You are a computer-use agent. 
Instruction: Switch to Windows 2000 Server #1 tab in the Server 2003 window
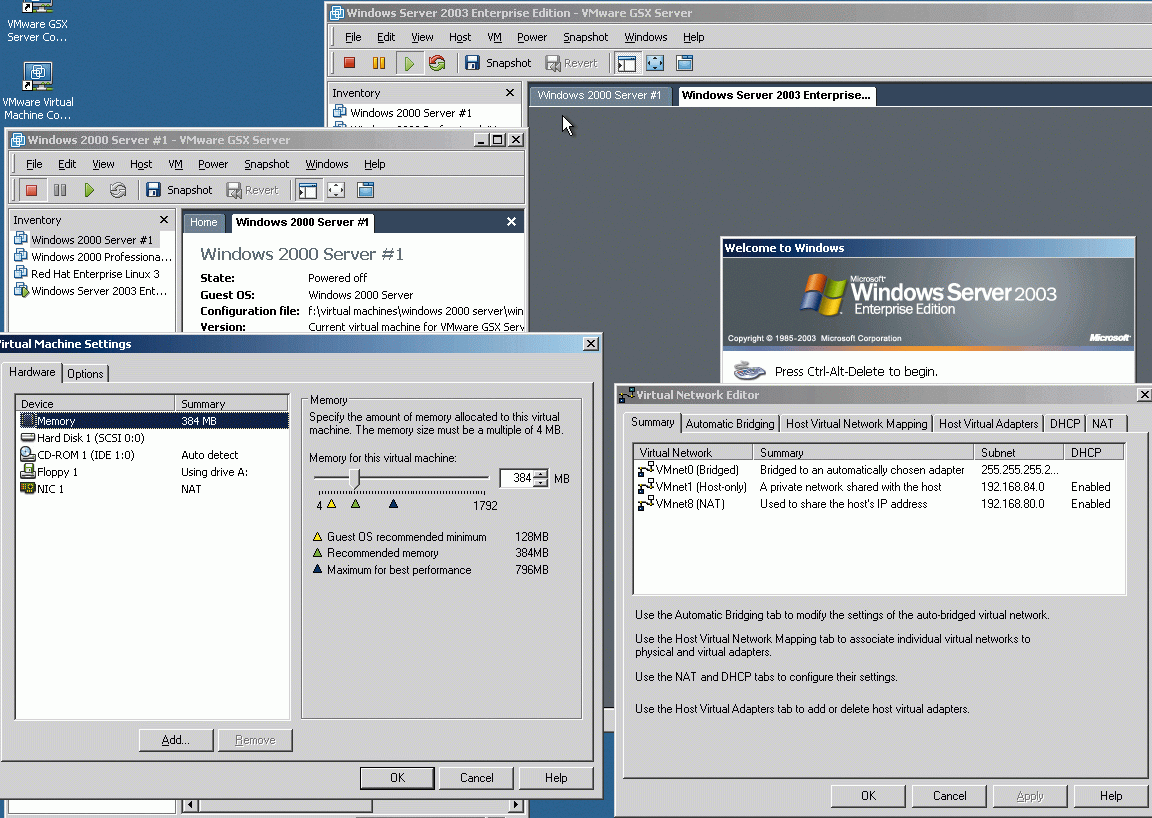pyautogui.click(x=599, y=95)
